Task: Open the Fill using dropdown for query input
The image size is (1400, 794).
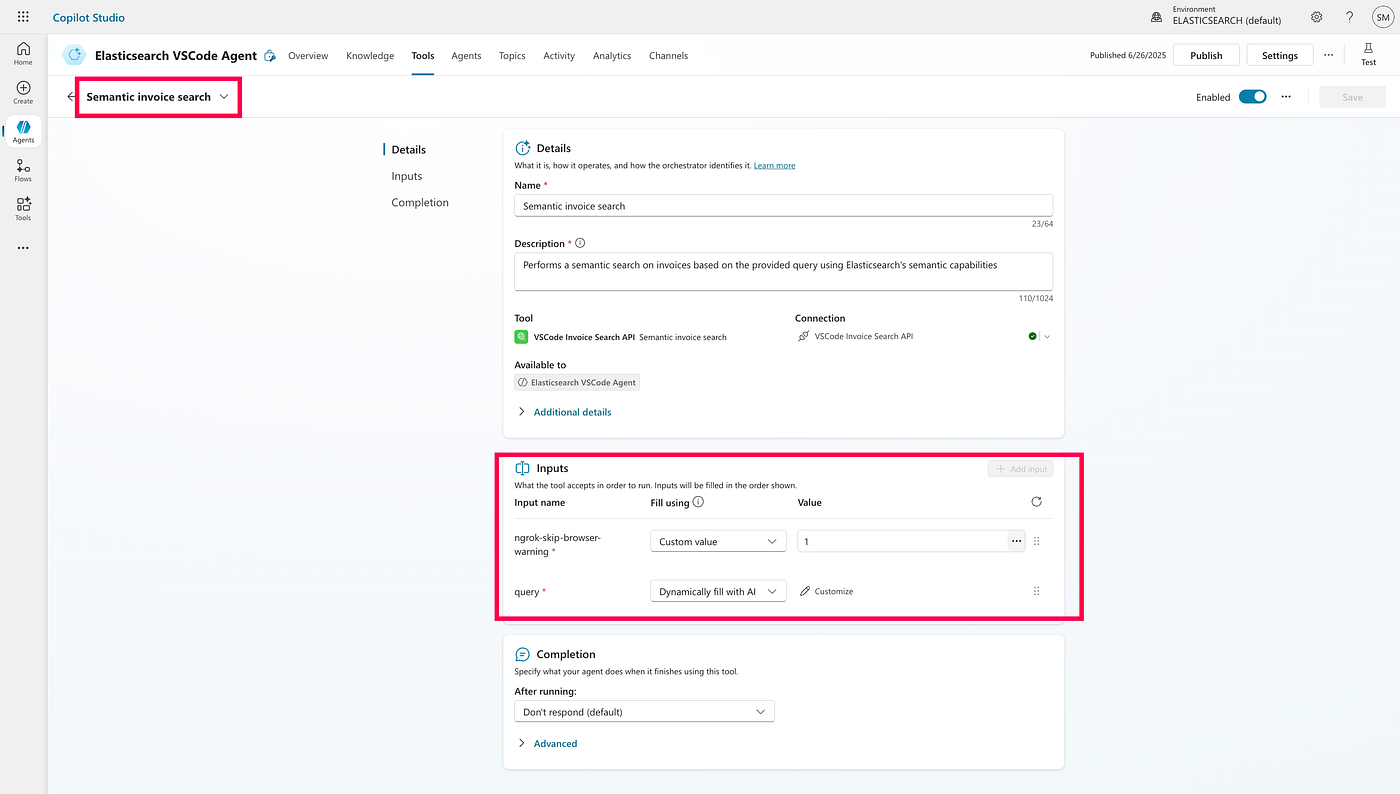Action: (717, 590)
